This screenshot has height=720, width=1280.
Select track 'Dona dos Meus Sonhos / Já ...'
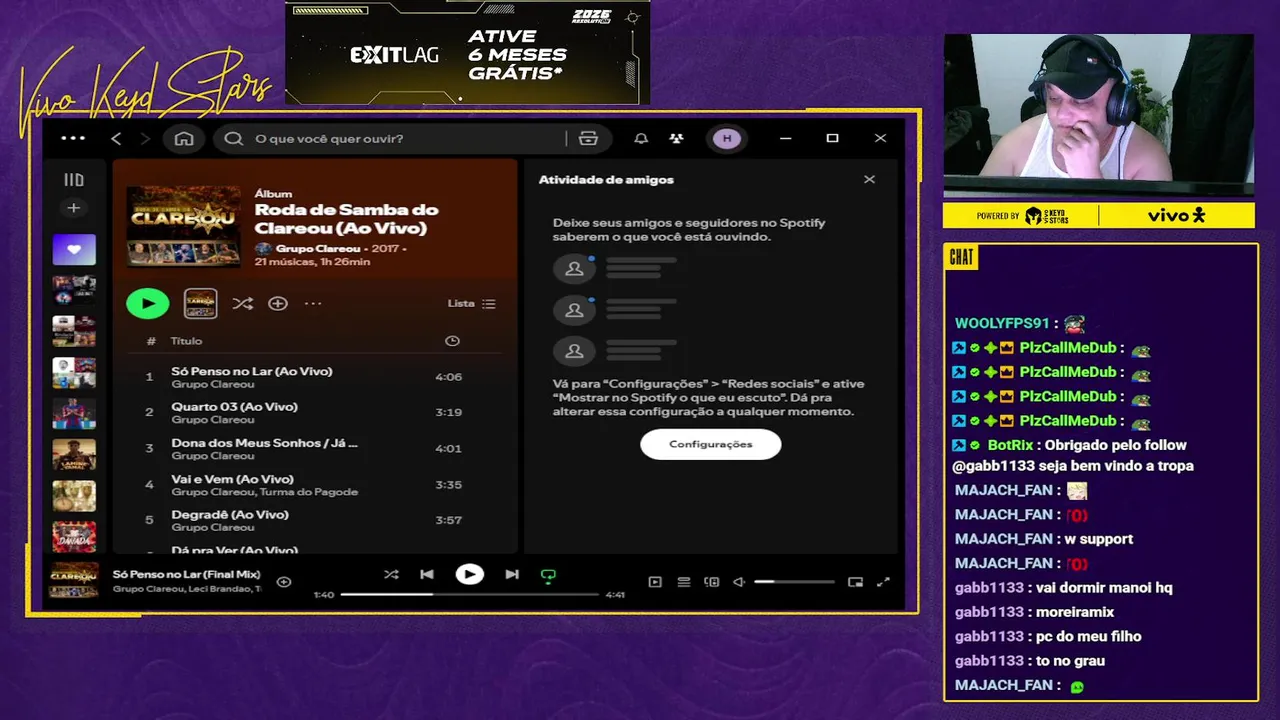tap(264, 443)
